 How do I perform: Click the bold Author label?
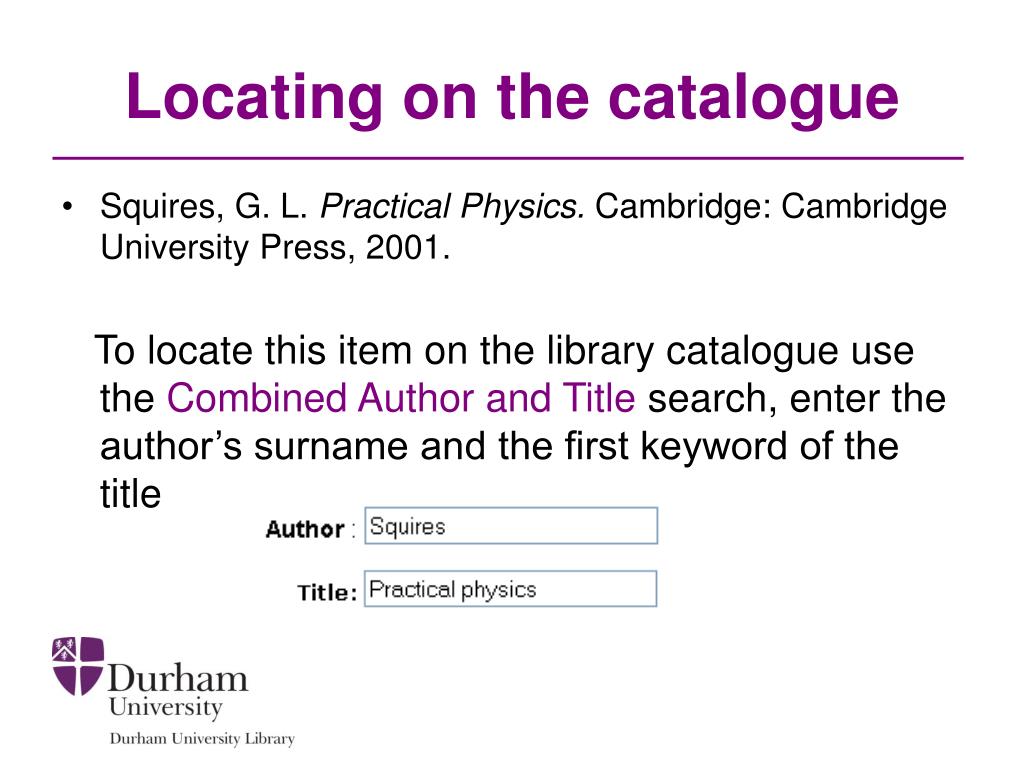click(x=305, y=529)
